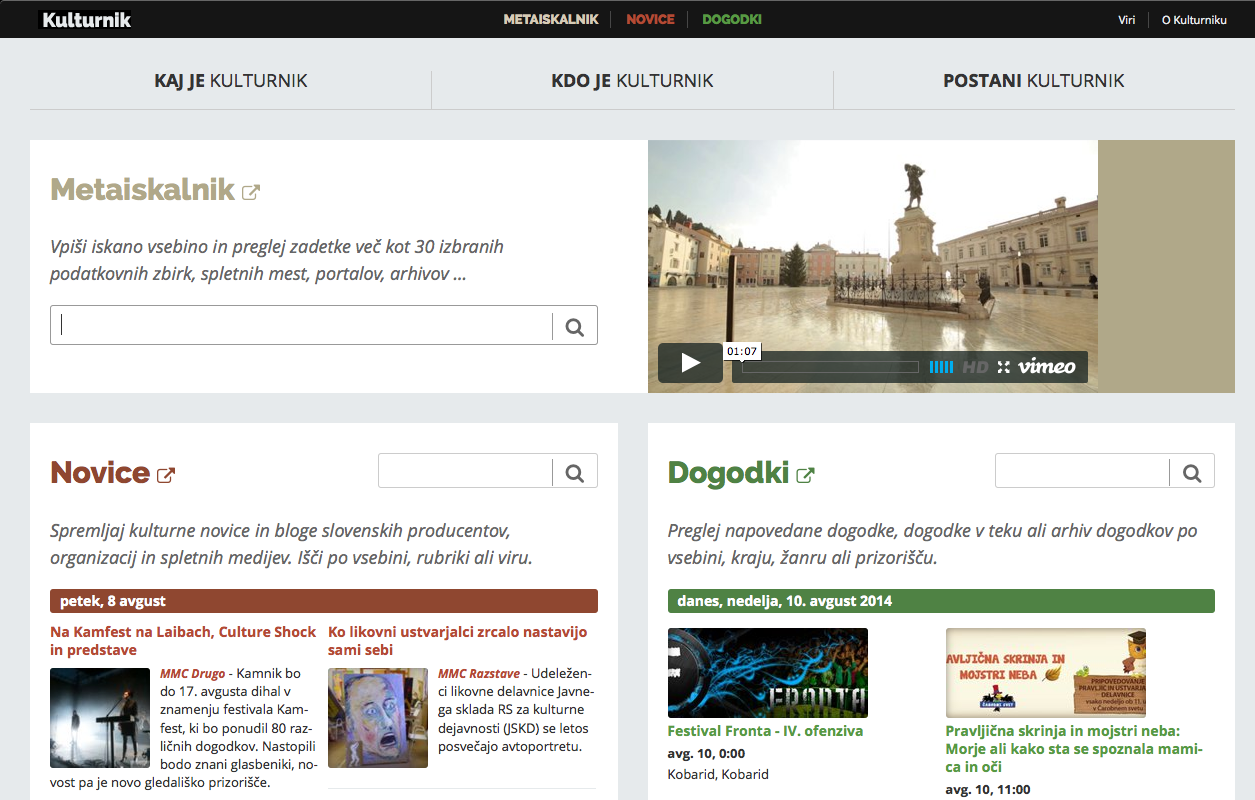This screenshot has height=800, width=1255.
Task: Play the Vimeo video
Action: (x=690, y=363)
